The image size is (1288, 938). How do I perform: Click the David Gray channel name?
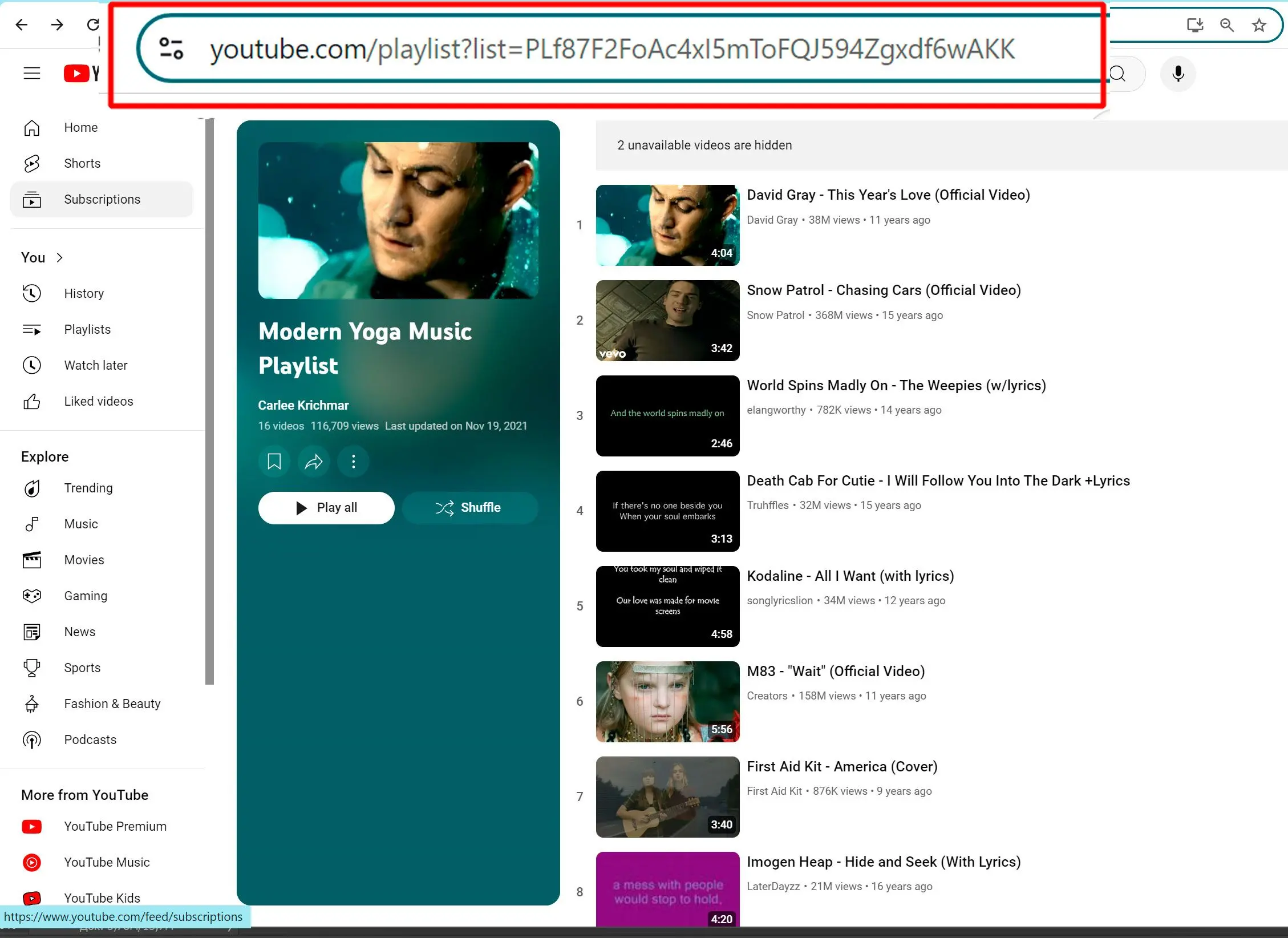tap(772, 220)
